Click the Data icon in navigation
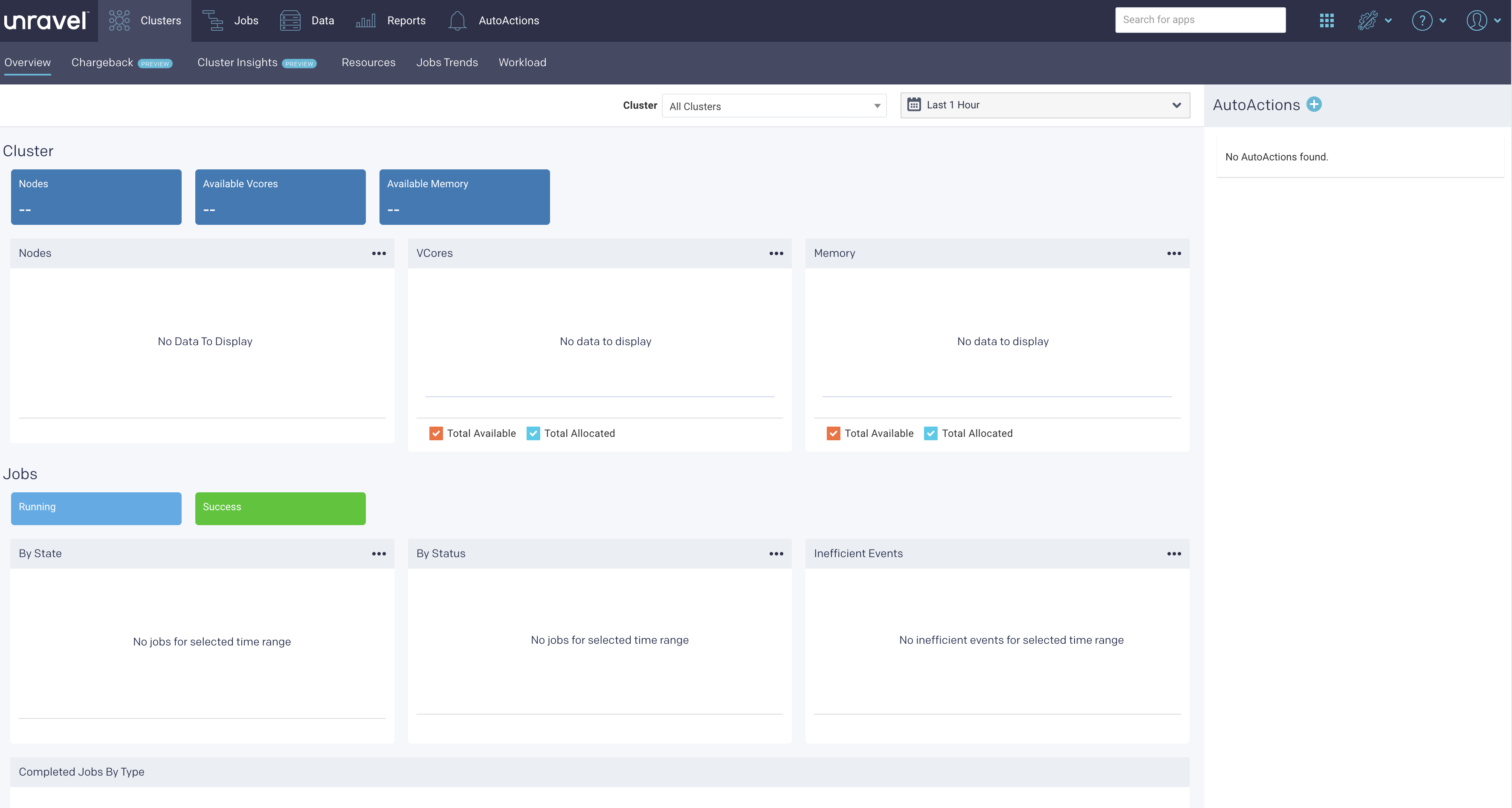1512x808 pixels. coord(290,19)
